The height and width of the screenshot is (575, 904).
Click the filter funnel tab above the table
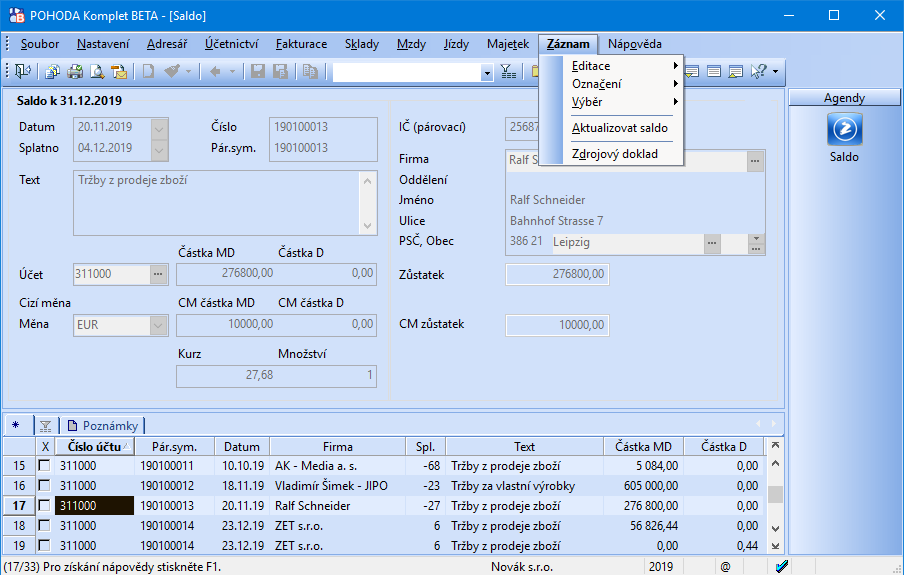point(45,426)
